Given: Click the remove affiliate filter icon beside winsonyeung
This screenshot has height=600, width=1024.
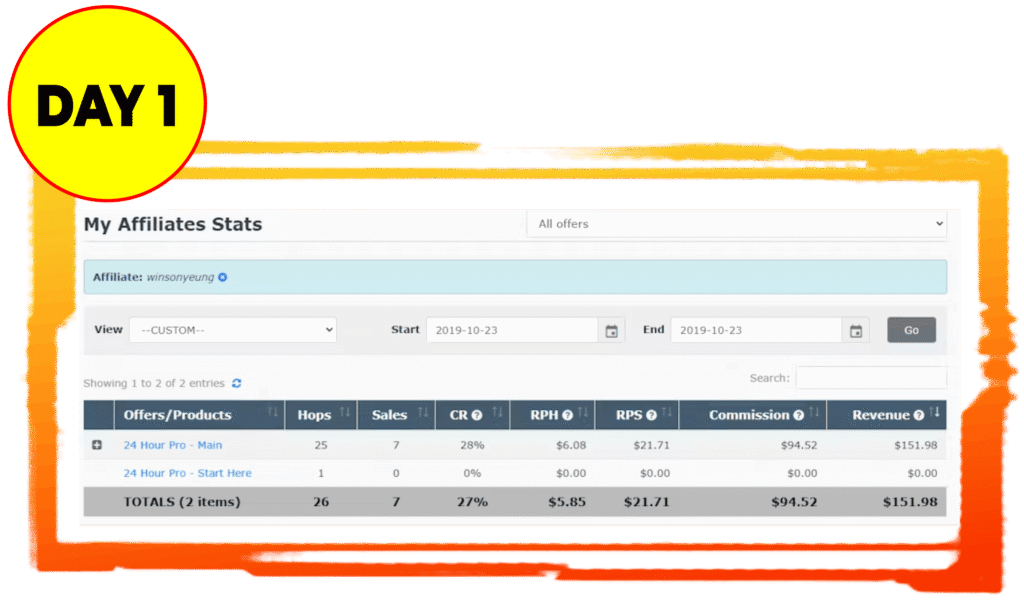Looking at the screenshot, I should [223, 277].
